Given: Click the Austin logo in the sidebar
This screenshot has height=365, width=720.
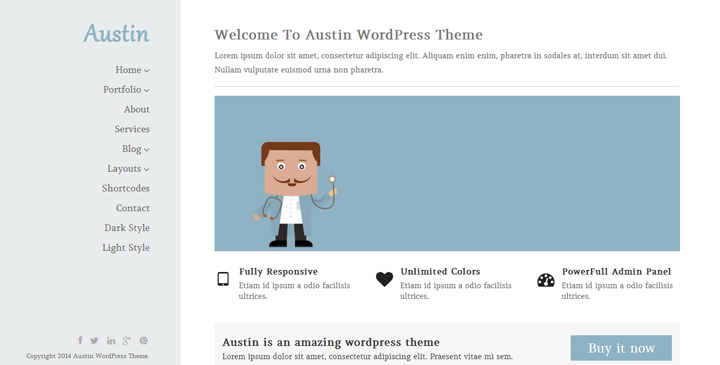Looking at the screenshot, I should point(117,34).
